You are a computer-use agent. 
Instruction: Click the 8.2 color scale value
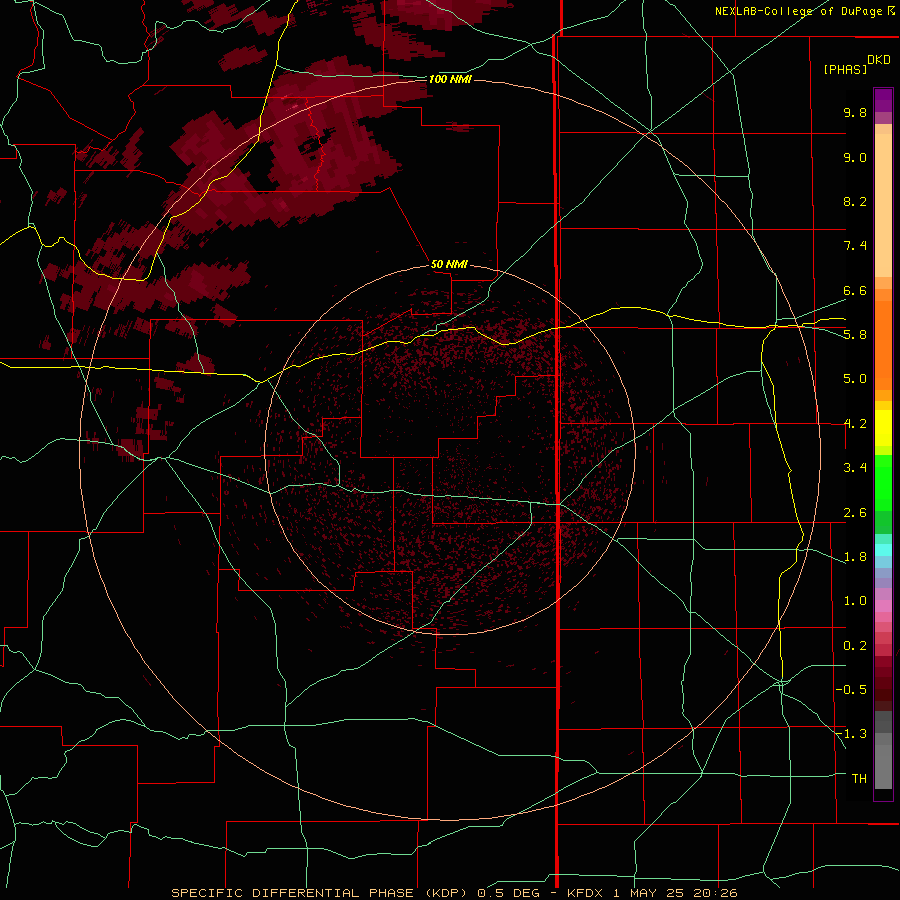[x=855, y=201]
